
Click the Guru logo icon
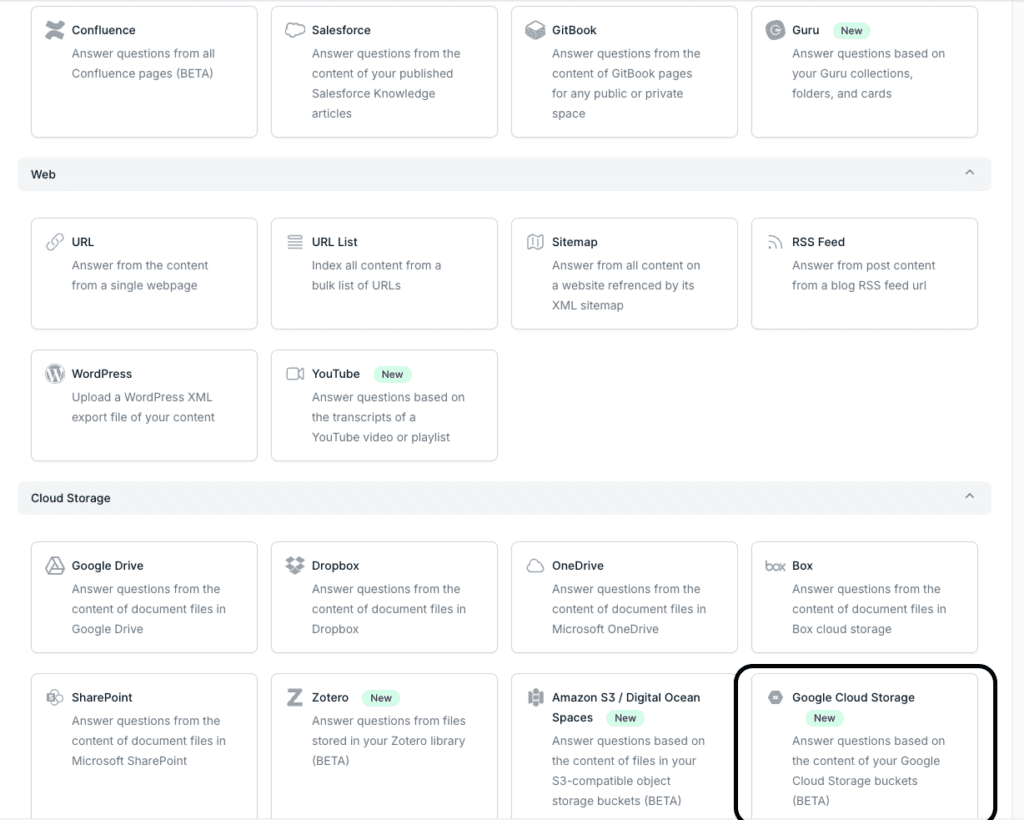click(775, 30)
